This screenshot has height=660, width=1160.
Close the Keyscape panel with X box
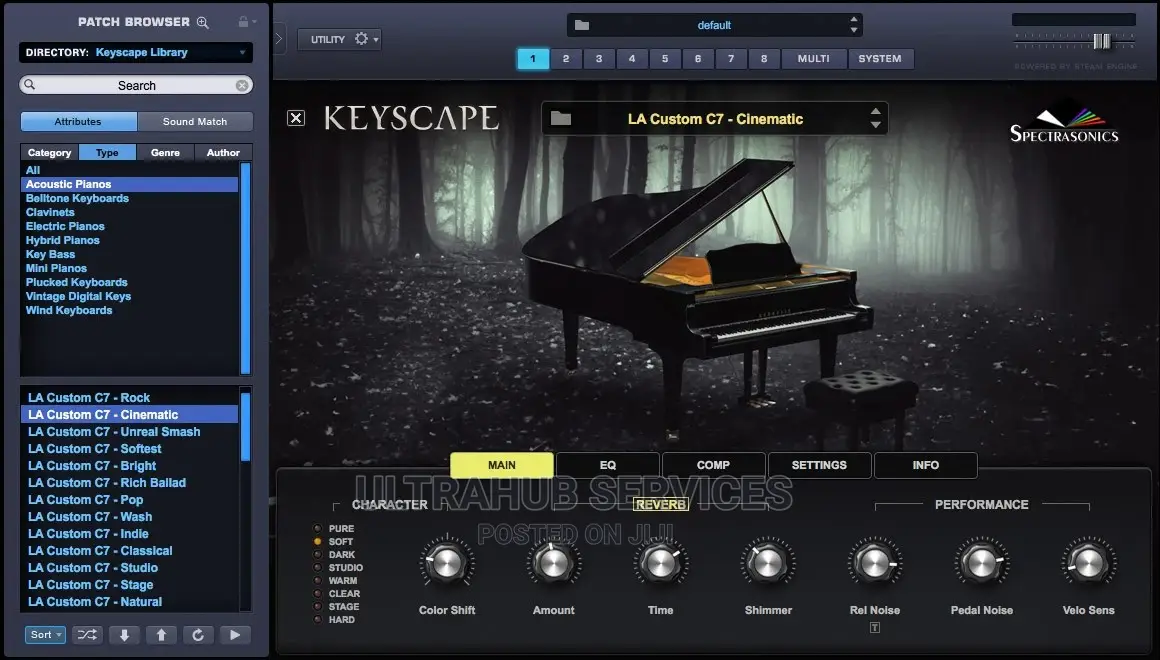click(296, 118)
